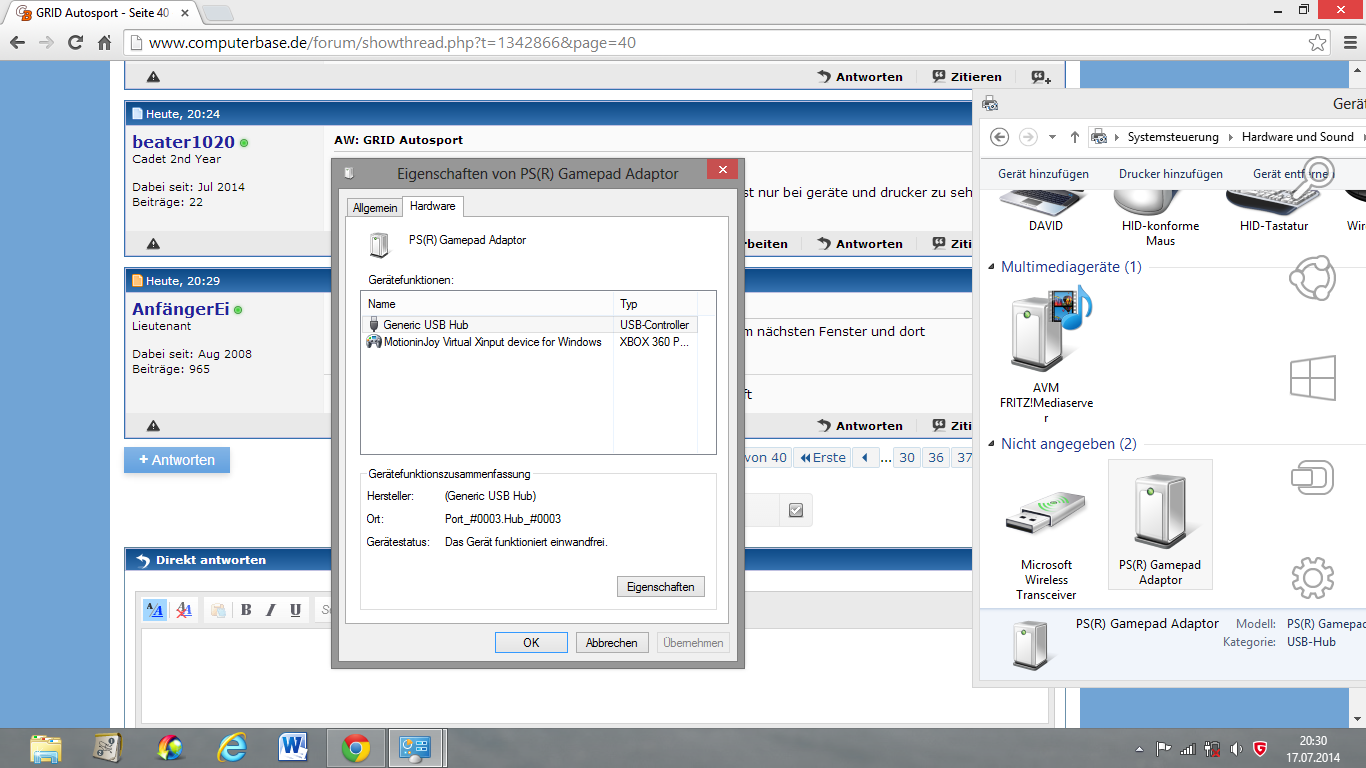
Task: Toggle bold in the reply editor
Action: point(246,610)
